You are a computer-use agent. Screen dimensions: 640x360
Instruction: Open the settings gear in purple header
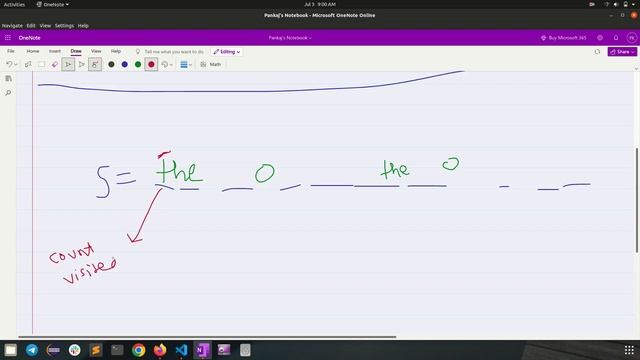click(600, 38)
